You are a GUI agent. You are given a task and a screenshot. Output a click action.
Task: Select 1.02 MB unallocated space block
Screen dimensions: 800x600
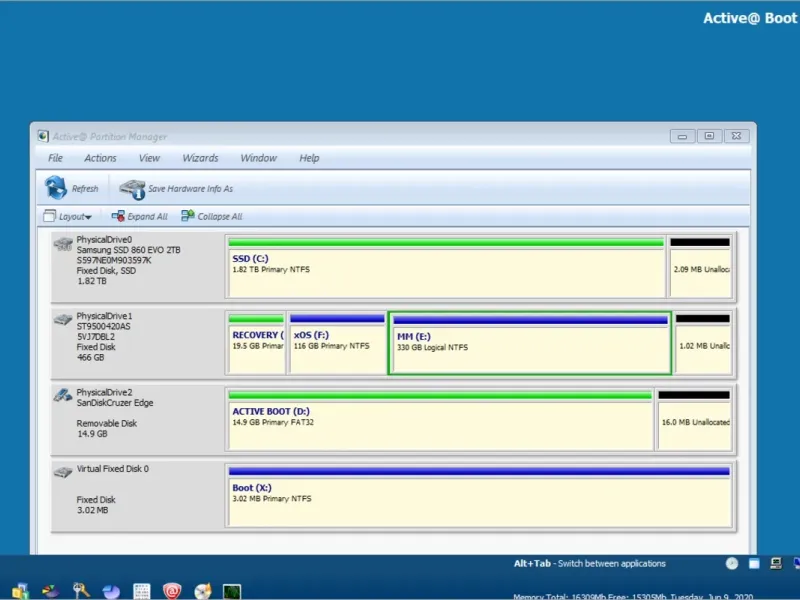(703, 343)
